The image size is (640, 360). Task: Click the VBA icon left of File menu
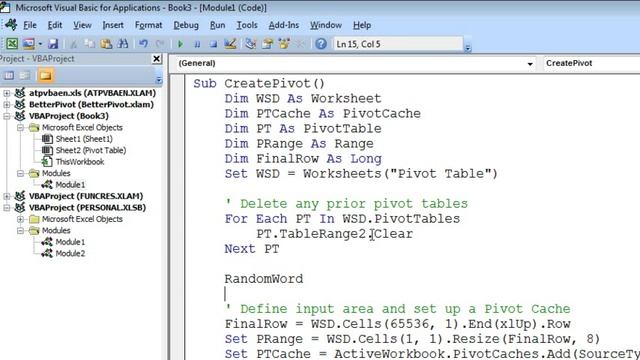tap(11, 25)
